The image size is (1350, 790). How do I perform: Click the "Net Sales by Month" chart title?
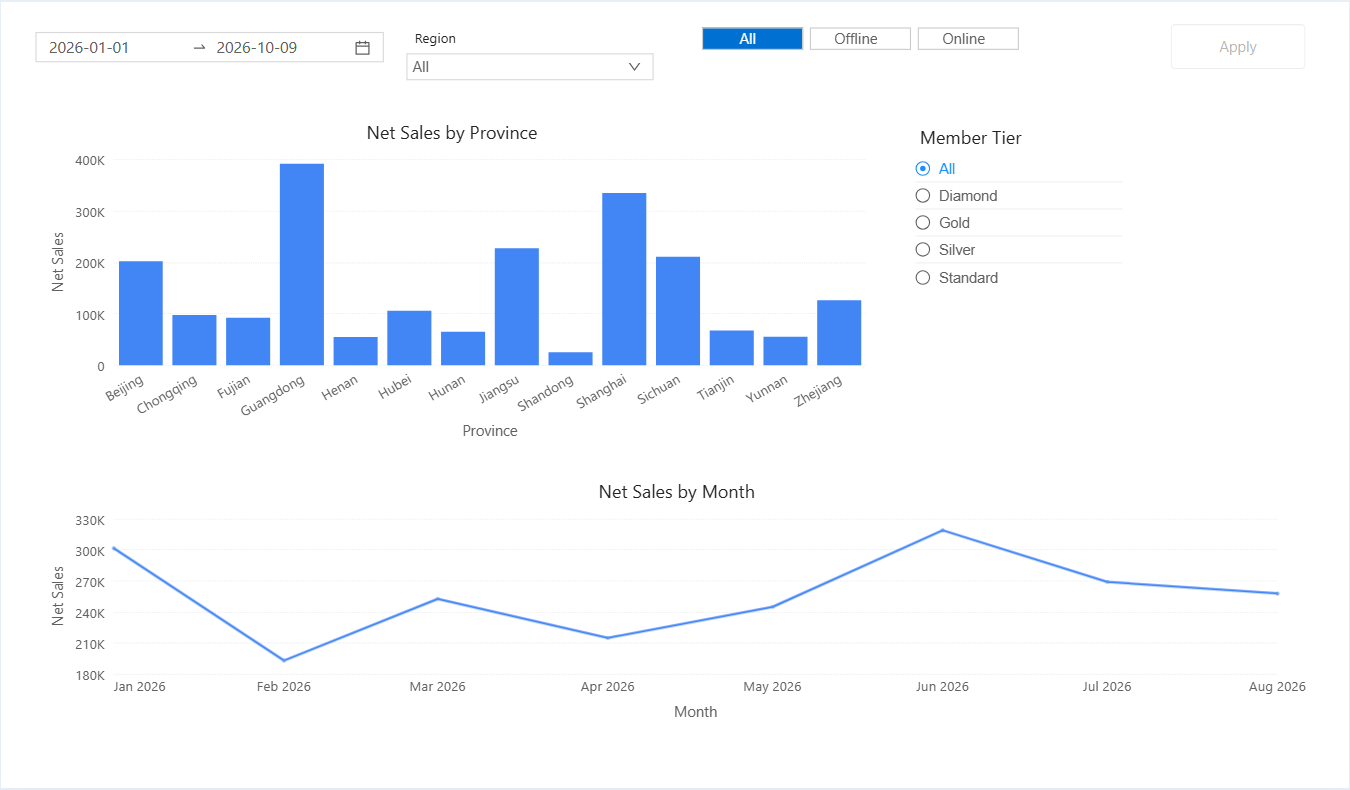(x=677, y=492)
